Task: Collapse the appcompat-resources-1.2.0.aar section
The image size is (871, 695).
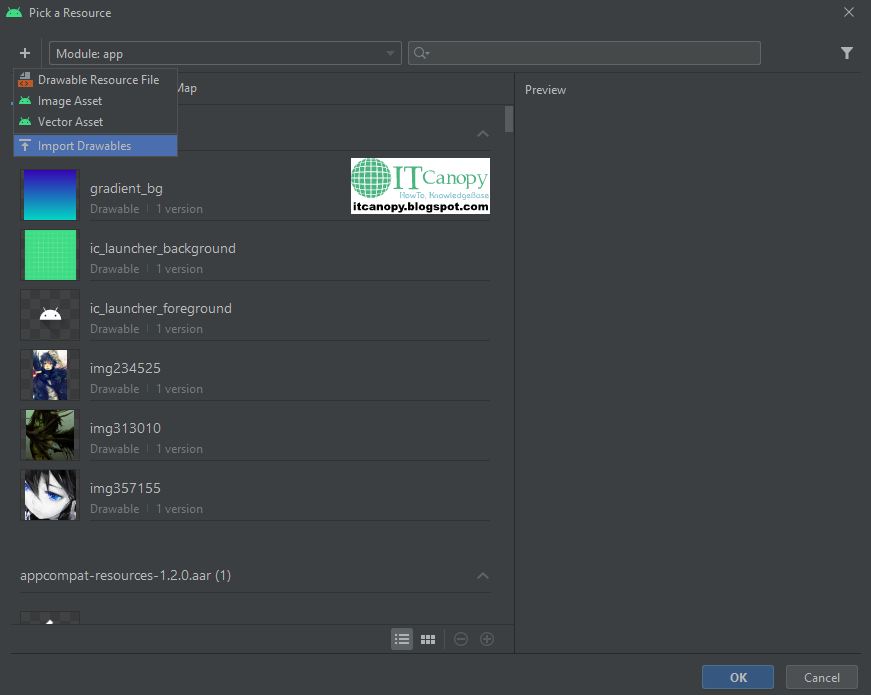Action: pos(483,576)
